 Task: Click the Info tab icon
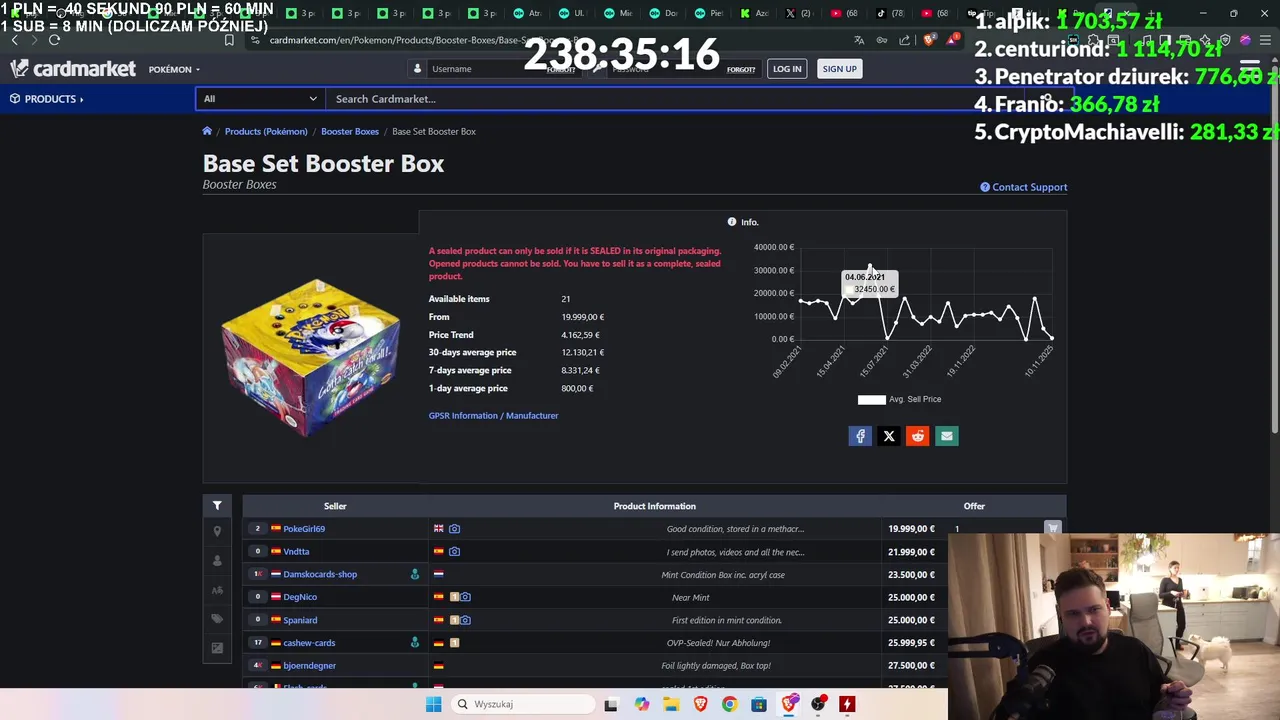[732, 222]
